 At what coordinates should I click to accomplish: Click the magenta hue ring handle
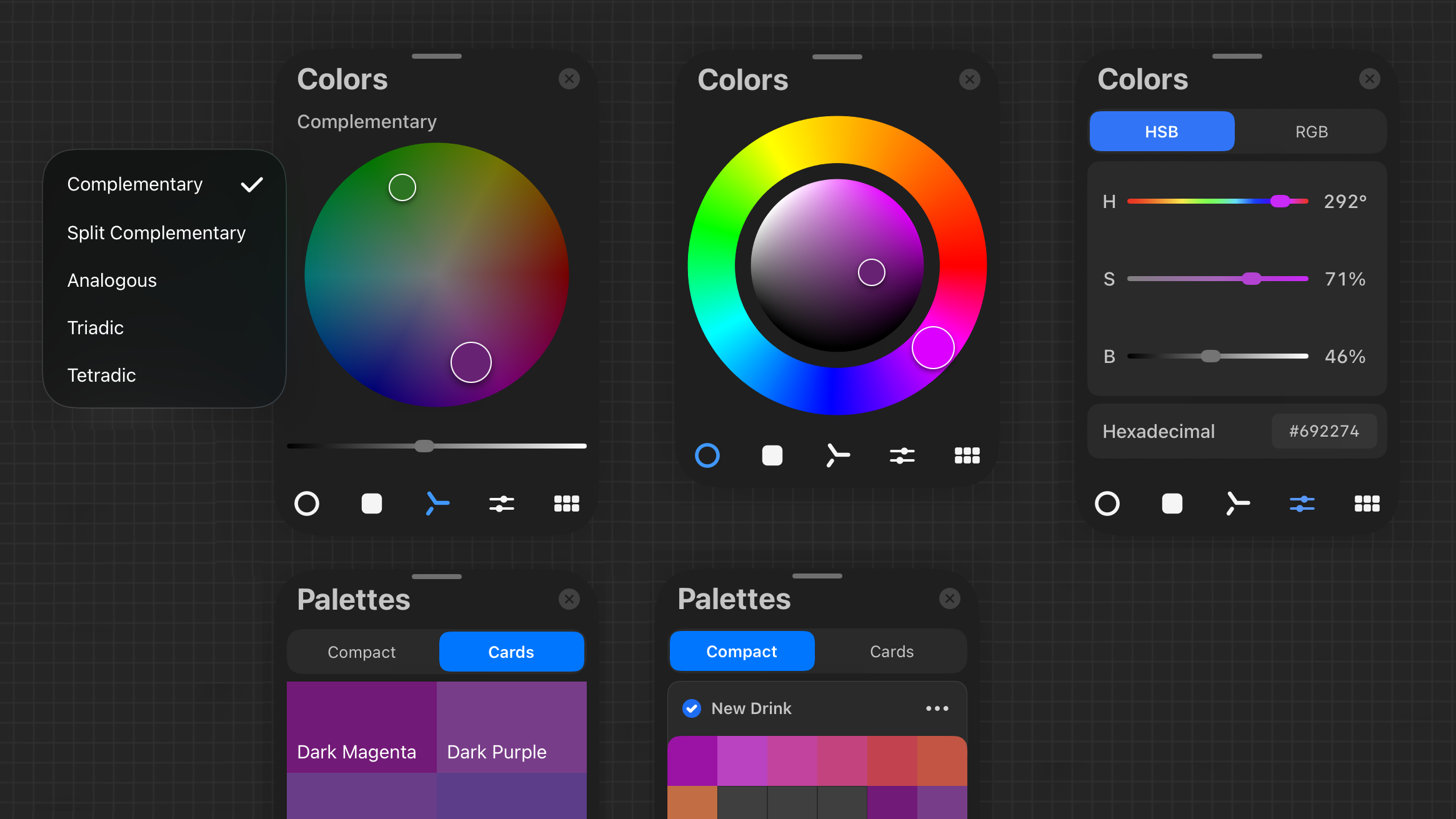pos(933,347)
